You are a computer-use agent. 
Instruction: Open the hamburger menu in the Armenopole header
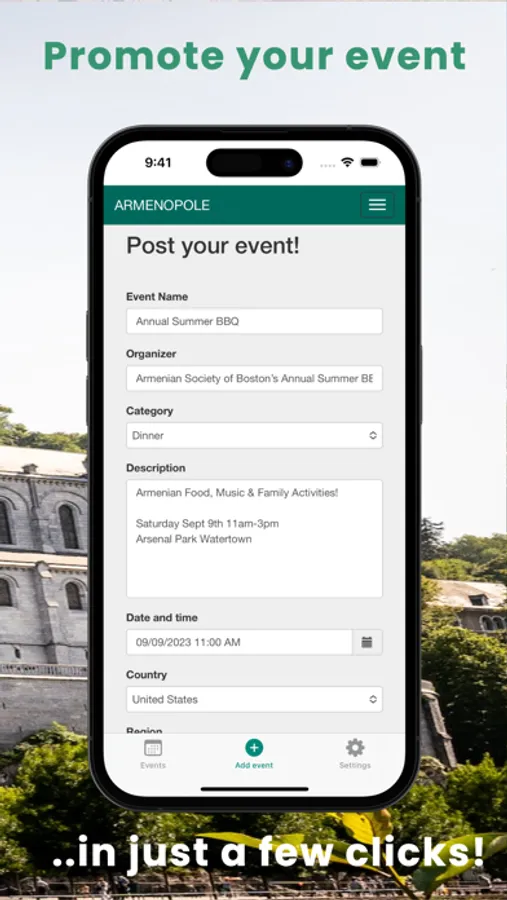pyautogui.click(x=377, y=205)
